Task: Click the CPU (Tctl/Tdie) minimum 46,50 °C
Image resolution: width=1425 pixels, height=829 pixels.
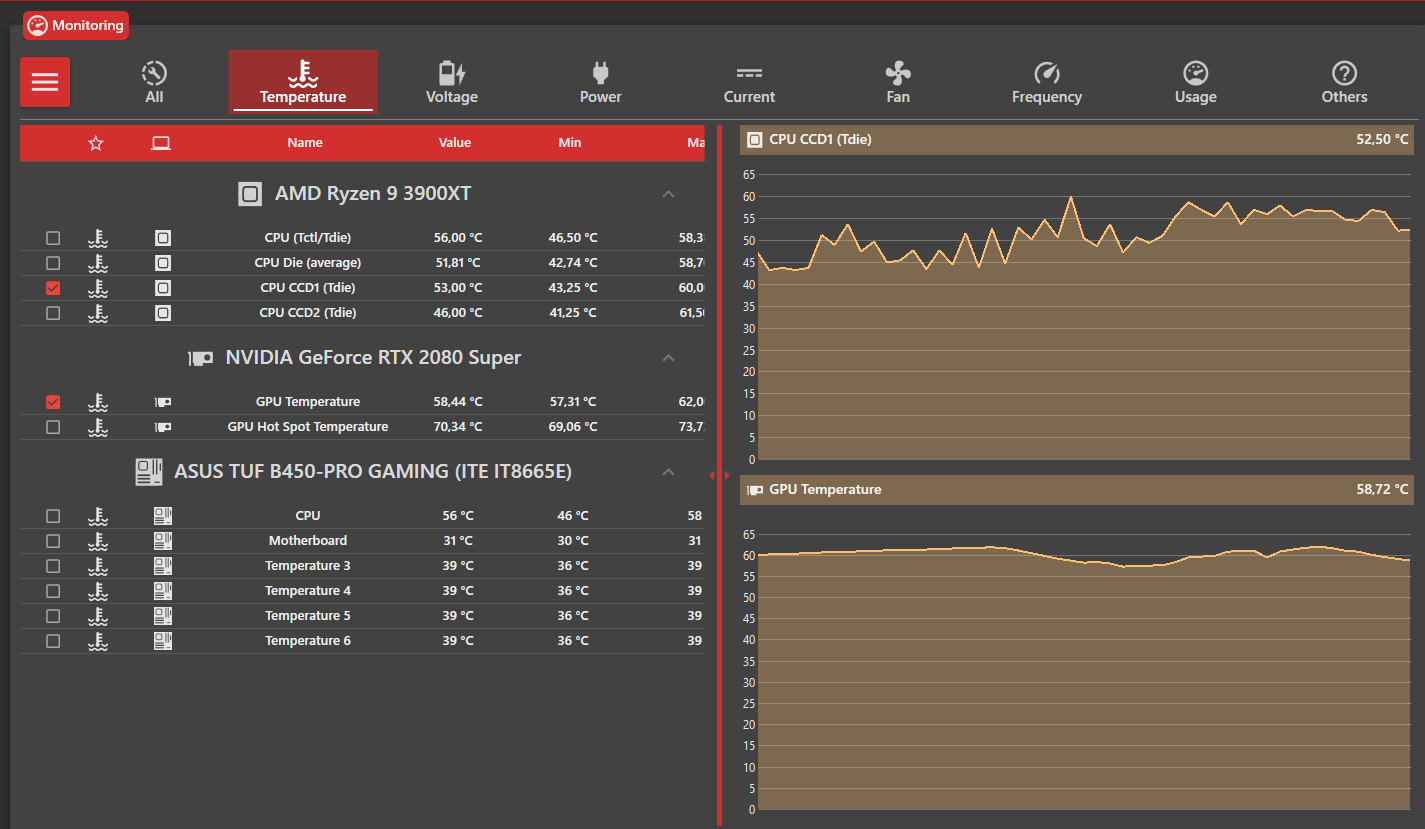Action: click(573, 238)
